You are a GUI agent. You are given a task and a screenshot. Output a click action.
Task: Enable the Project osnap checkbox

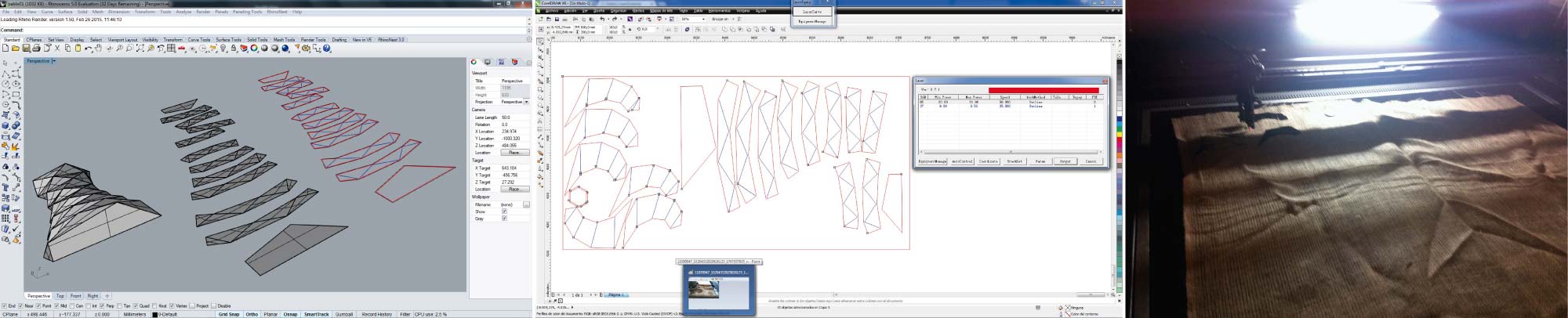[192, 305]
